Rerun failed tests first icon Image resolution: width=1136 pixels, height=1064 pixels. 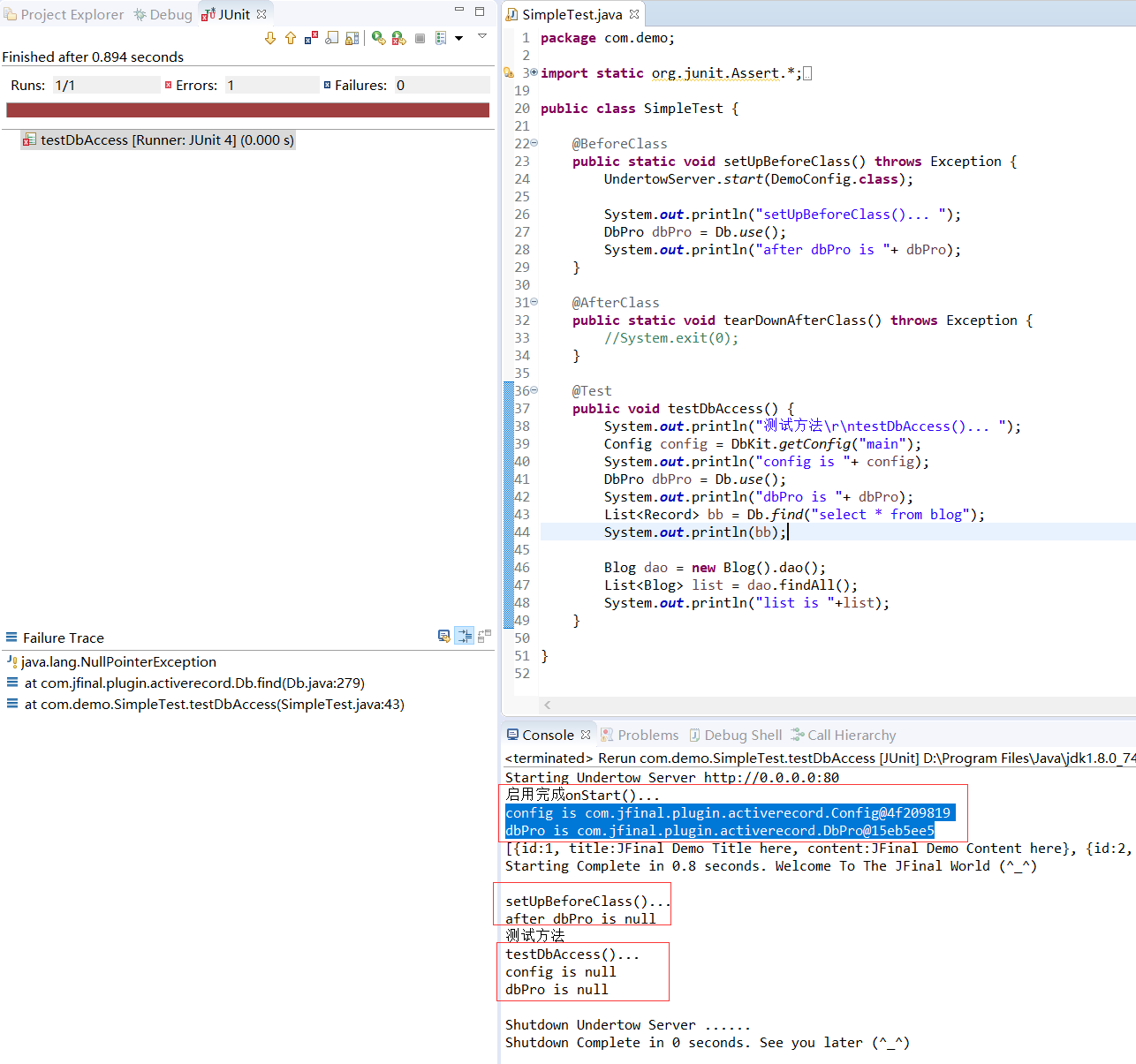[398, 38]
